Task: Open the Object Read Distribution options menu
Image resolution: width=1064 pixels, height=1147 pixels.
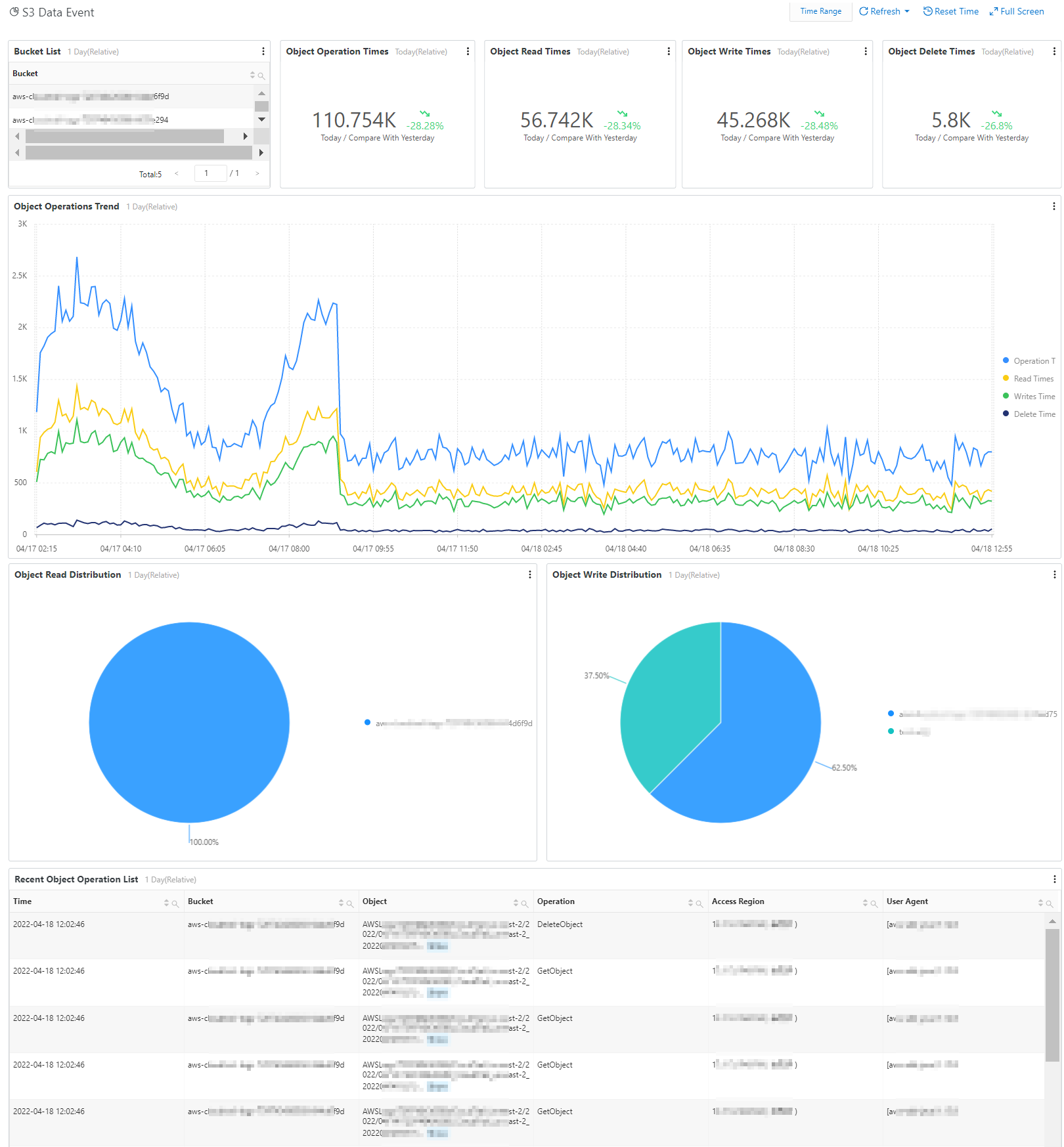Action: tap(530, 574)
